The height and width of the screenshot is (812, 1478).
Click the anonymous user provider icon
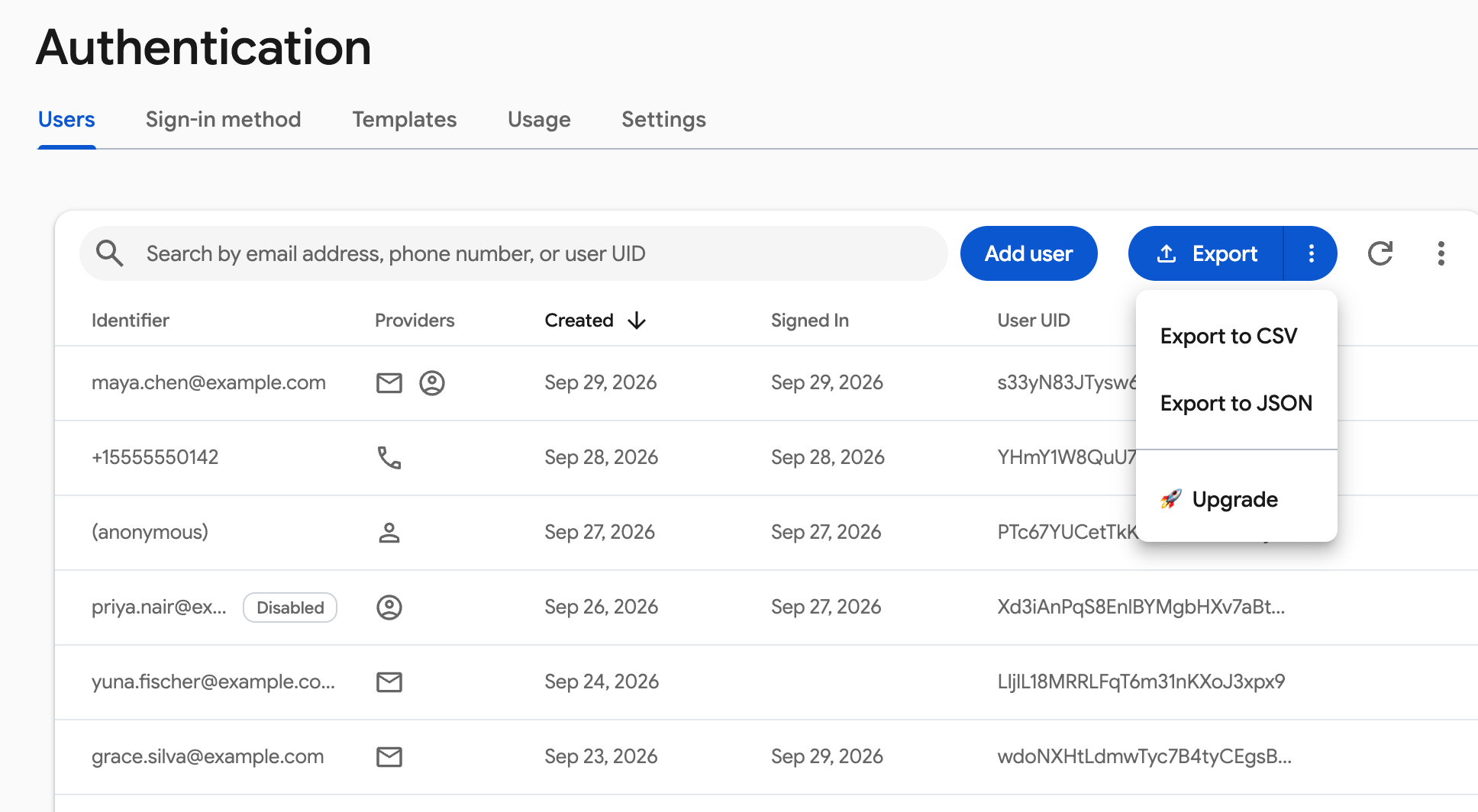coord(389,532)
